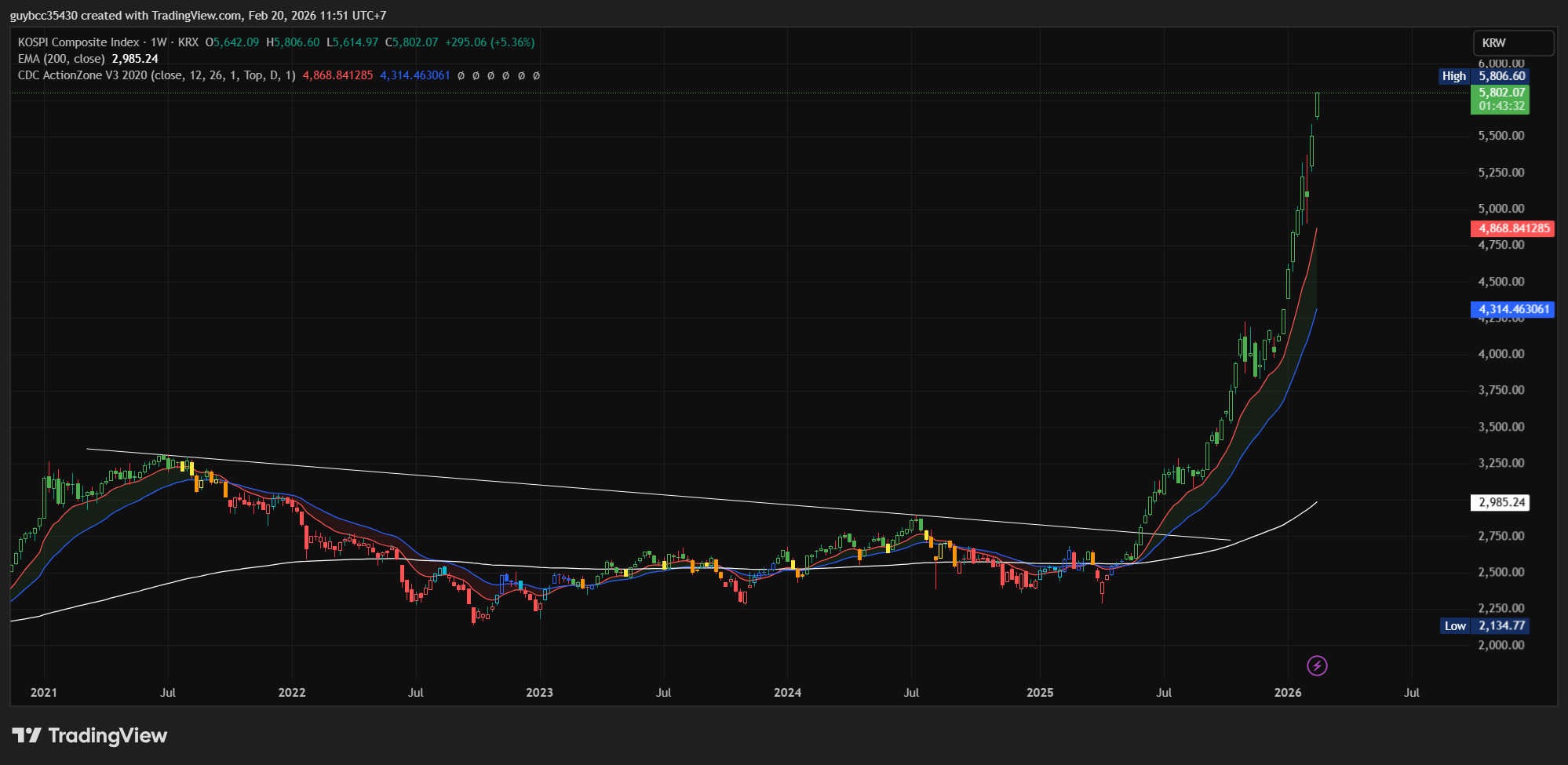Click the KOSPI Composite Index symbol title
1568x765 pixels.
[78, 42]
